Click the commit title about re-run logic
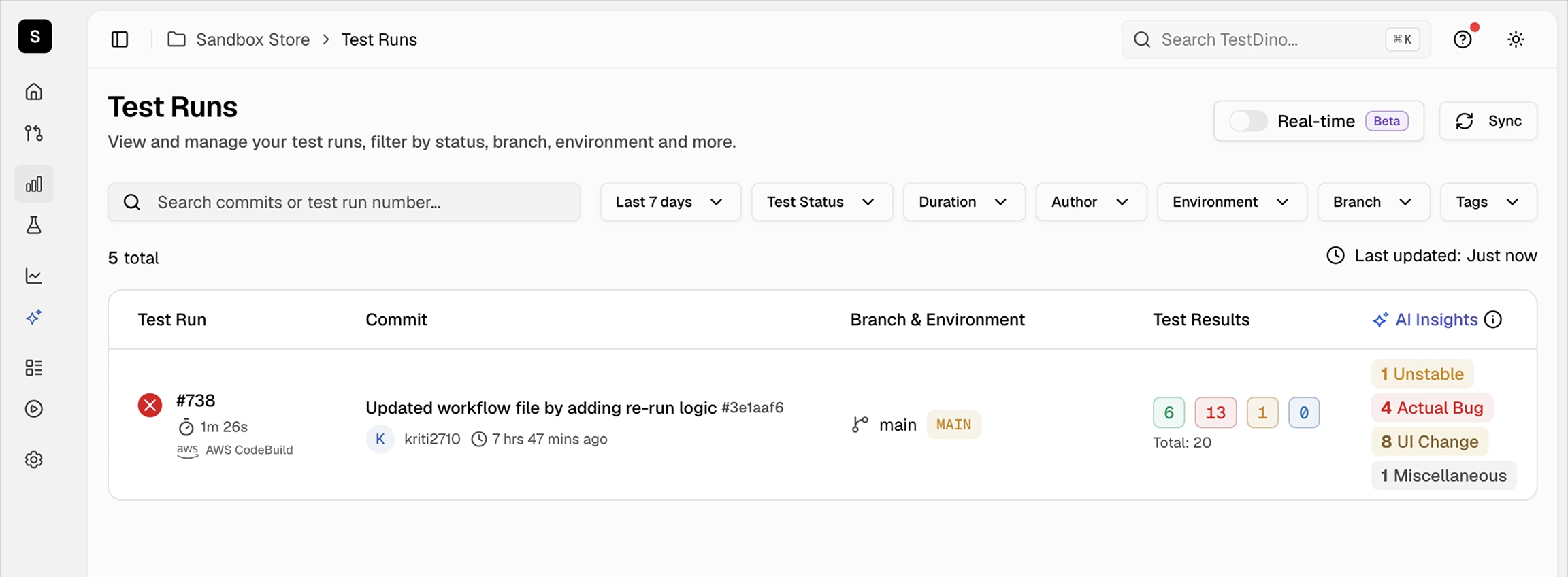This screenshot has height=577, width=1568. pyautogui.click(x=541, y=408)
